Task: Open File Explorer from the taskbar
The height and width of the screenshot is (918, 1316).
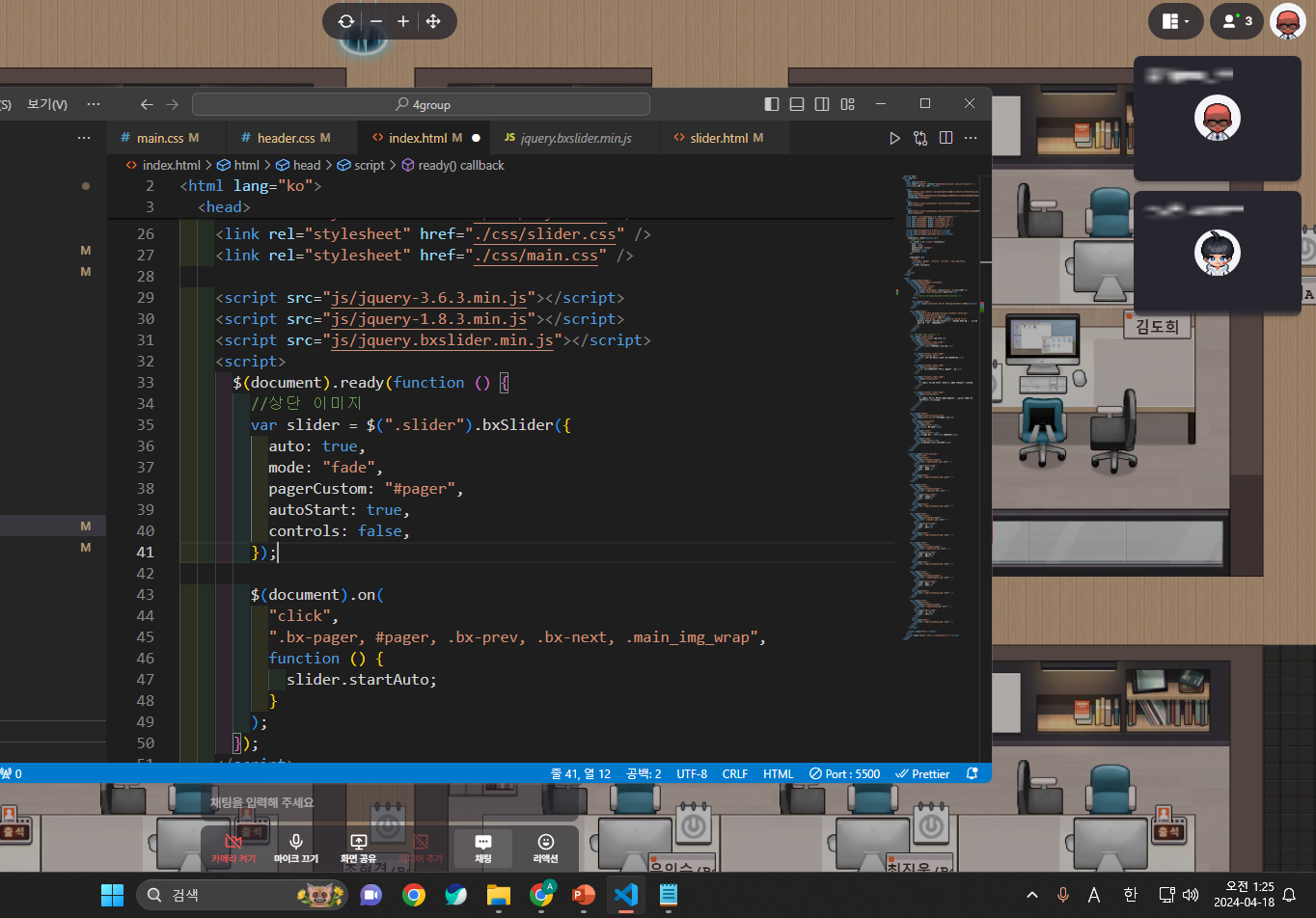Action: click(498, 895)
